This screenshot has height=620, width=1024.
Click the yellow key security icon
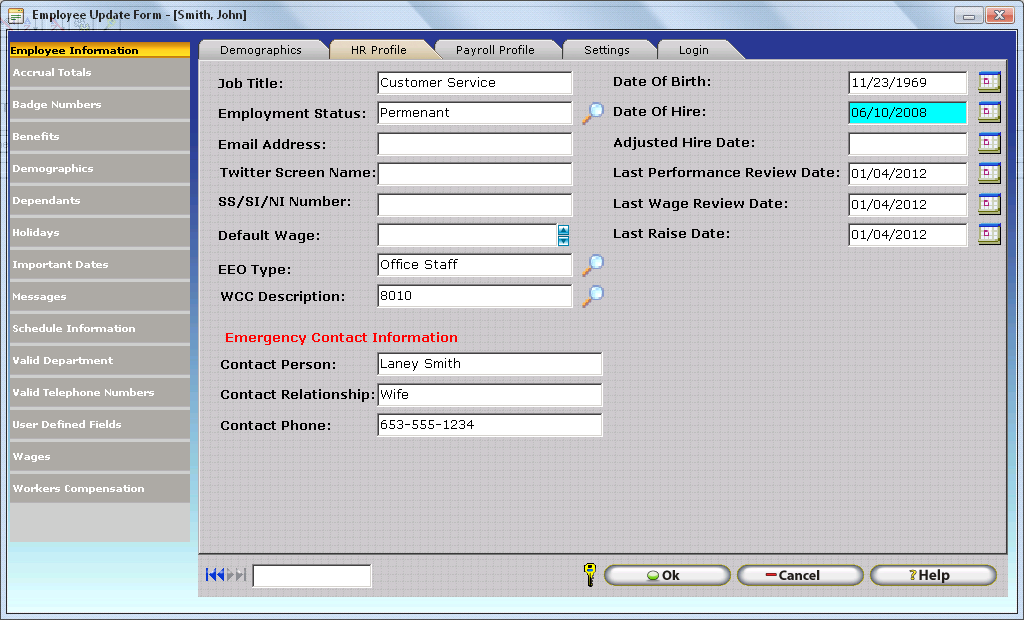589,575
